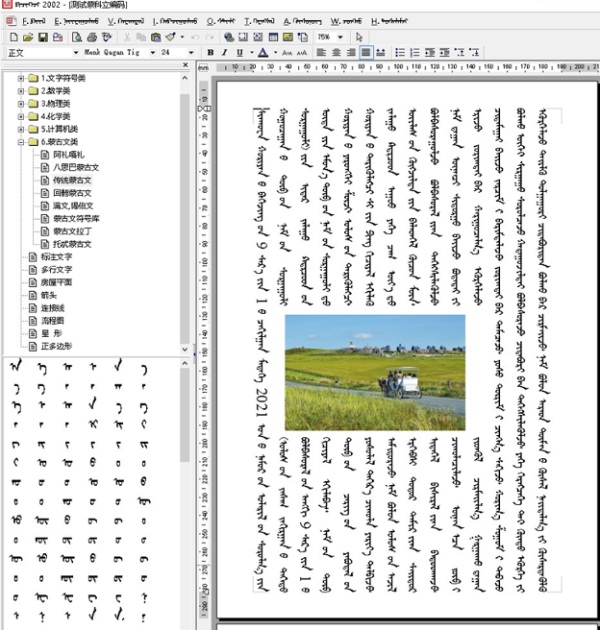Screen dimensions: 600x630
Task: Click the format painter brush icon
Action: (170, 37)
